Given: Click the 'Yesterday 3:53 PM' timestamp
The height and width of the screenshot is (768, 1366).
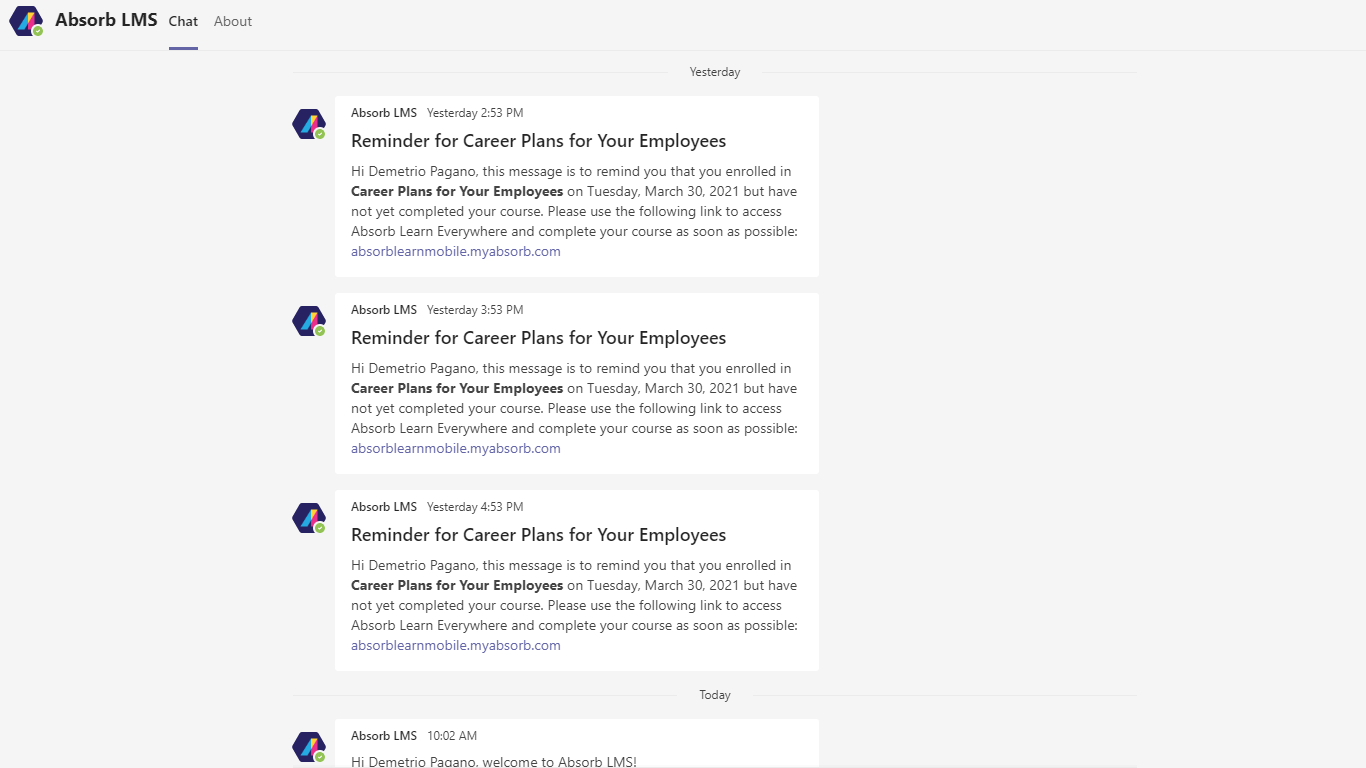Looking at the screenshot, I should pos(475,310).
